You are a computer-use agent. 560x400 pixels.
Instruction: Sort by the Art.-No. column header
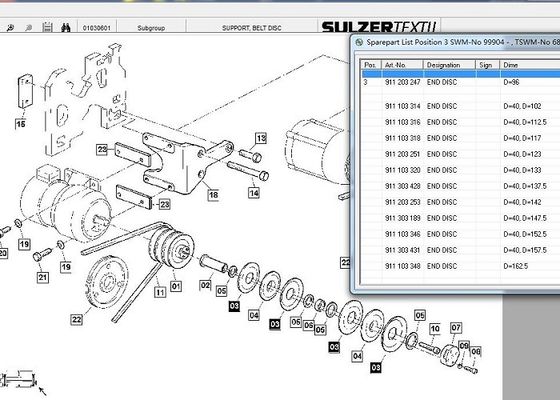[402, 65]
